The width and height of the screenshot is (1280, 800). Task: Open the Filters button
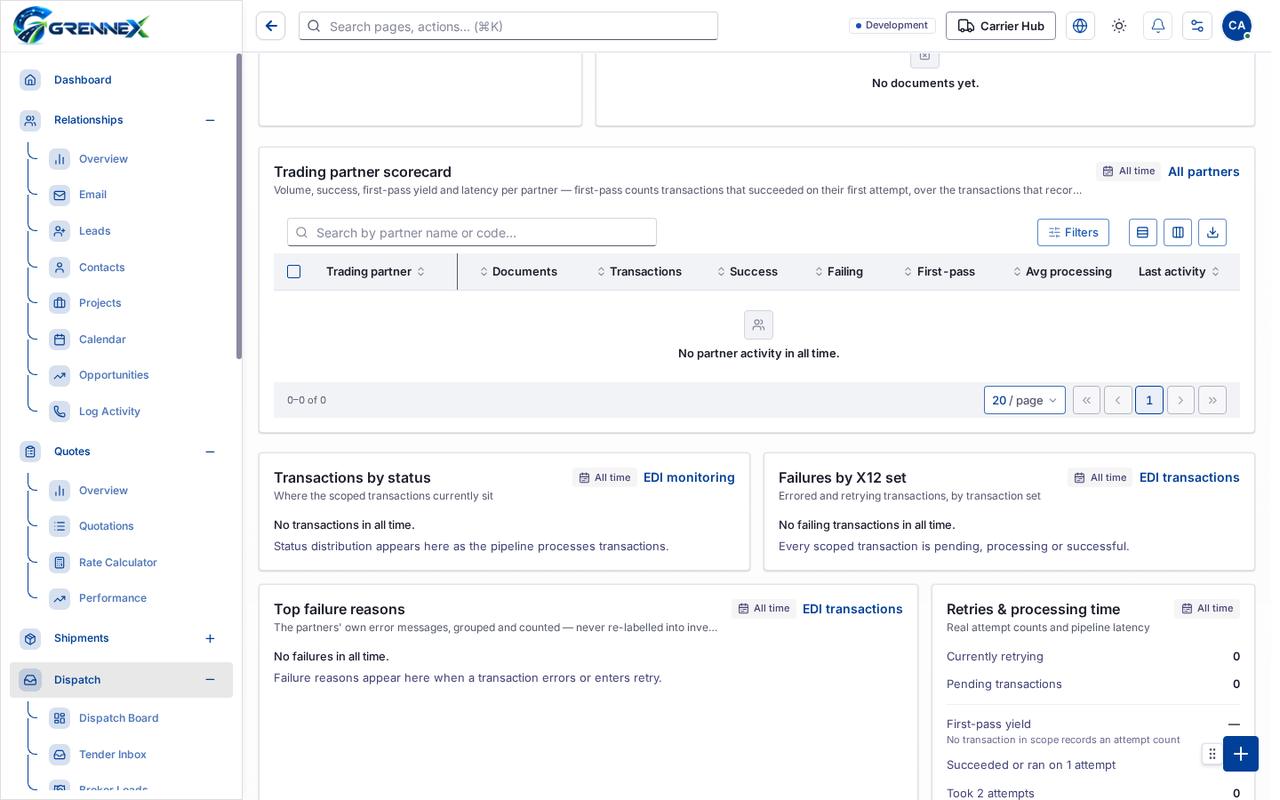tap(1073, 232)
